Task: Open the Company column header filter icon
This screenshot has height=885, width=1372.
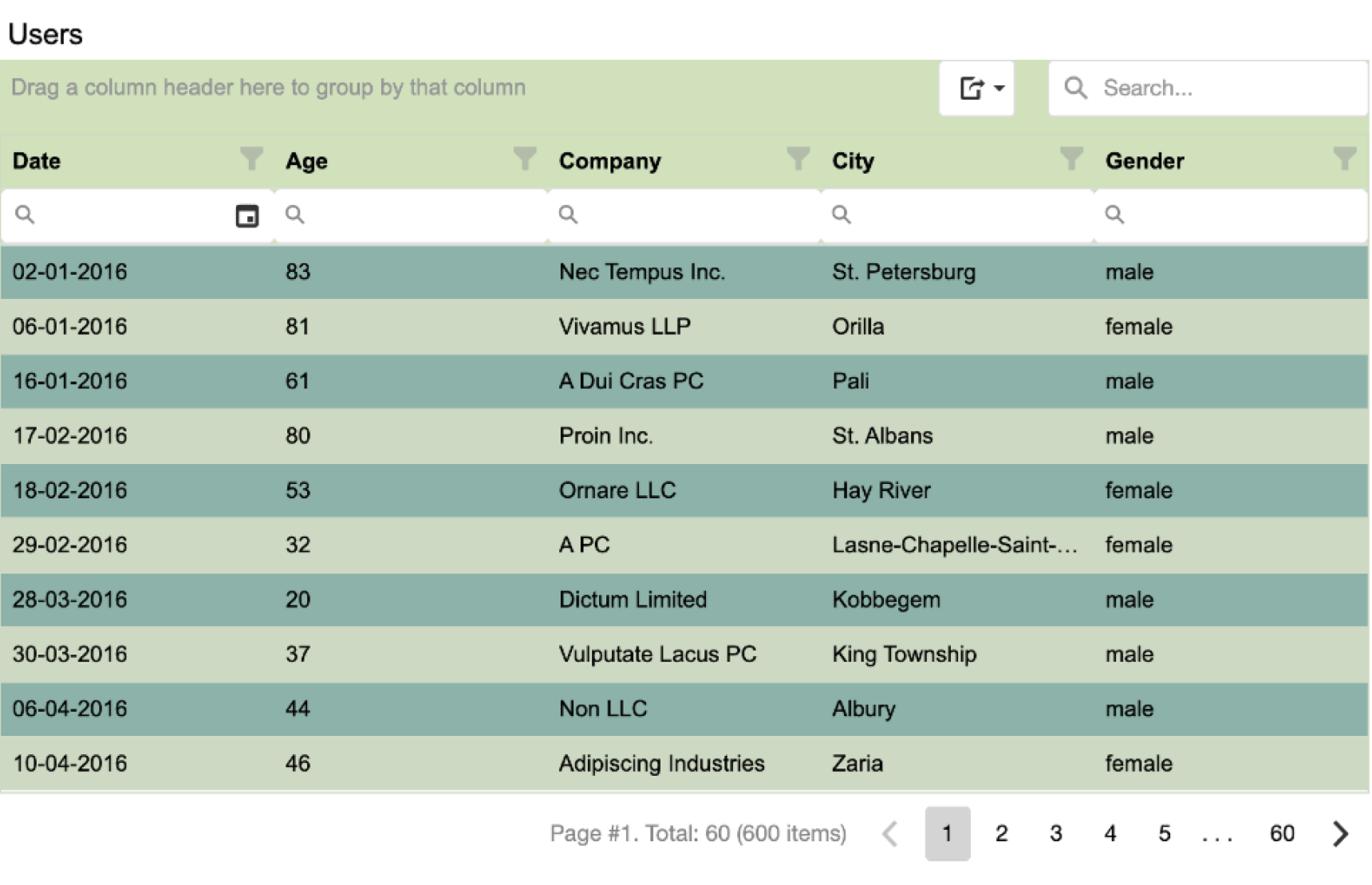Action: pos(798,159)
